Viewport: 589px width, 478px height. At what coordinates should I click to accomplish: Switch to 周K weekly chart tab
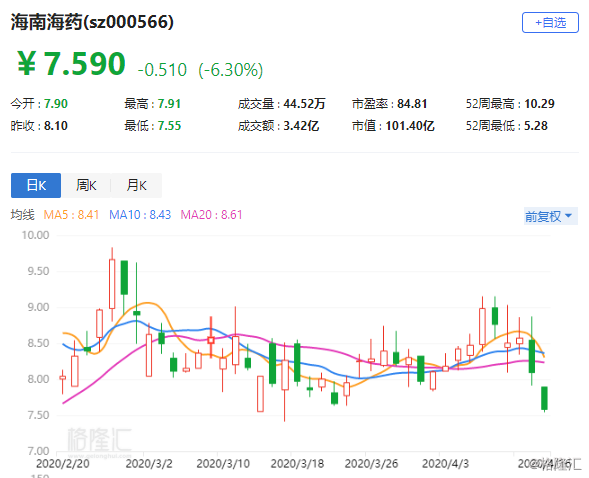click(86, 185)
